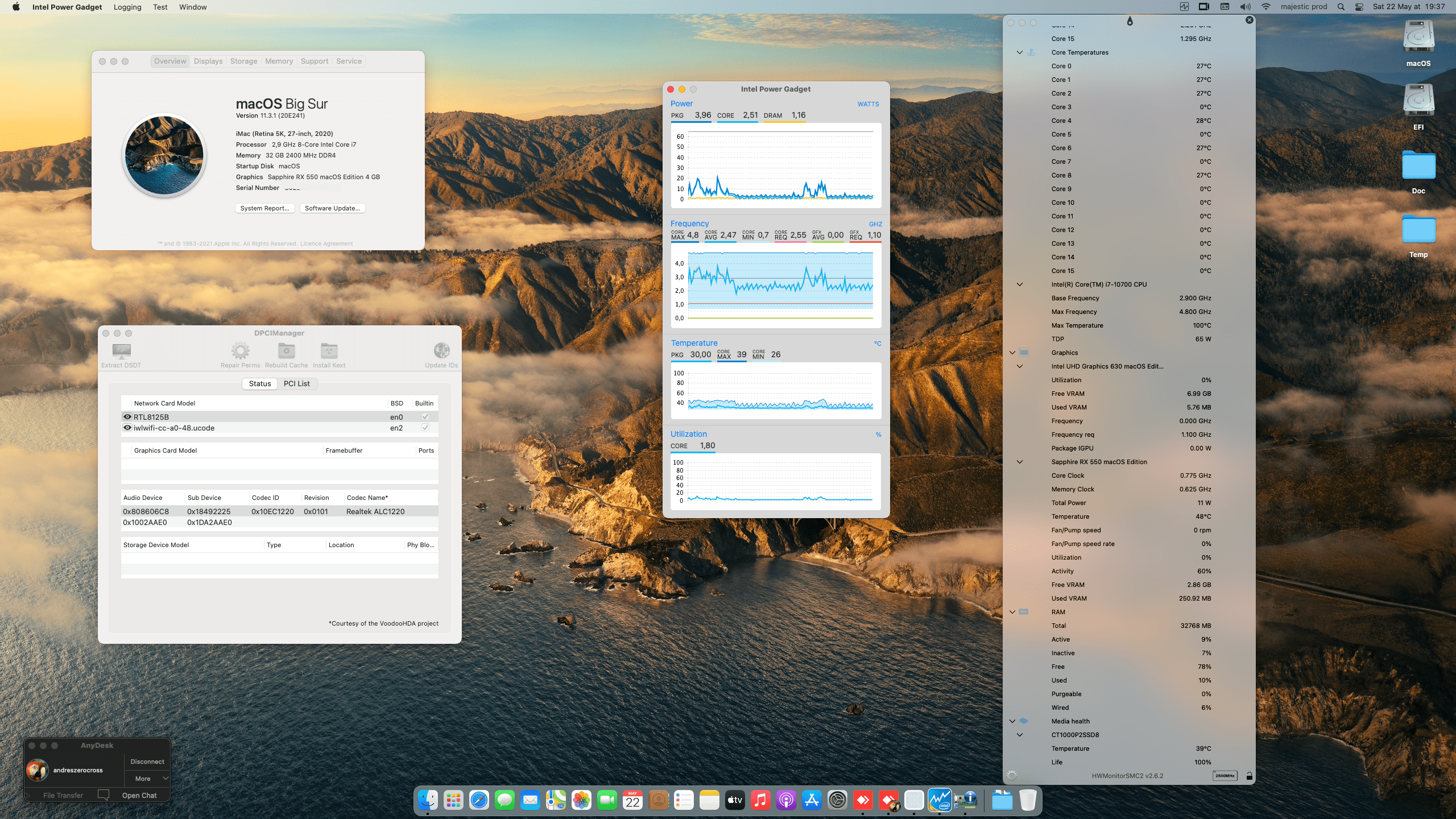Screen dimensions: 1456x819
Task: Switch to Memory tab in About This Mac
Action: pyautogui.click(x=279, y=61)
